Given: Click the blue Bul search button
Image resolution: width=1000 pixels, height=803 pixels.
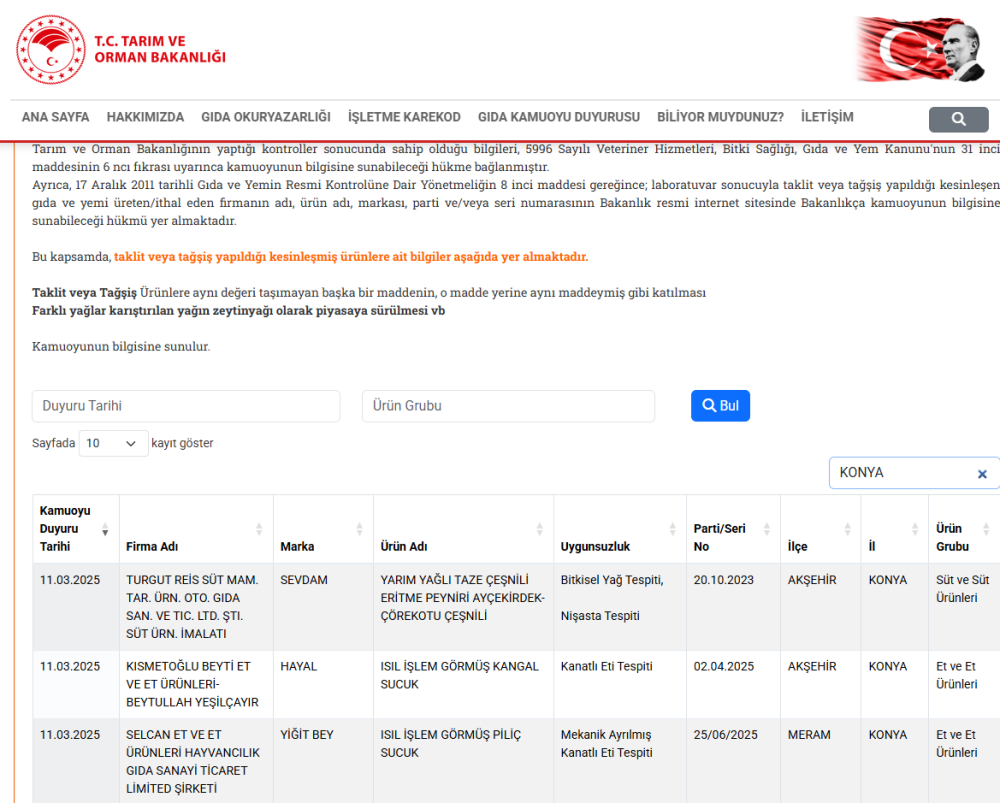Looking at the screenshot, I should 720,406.
